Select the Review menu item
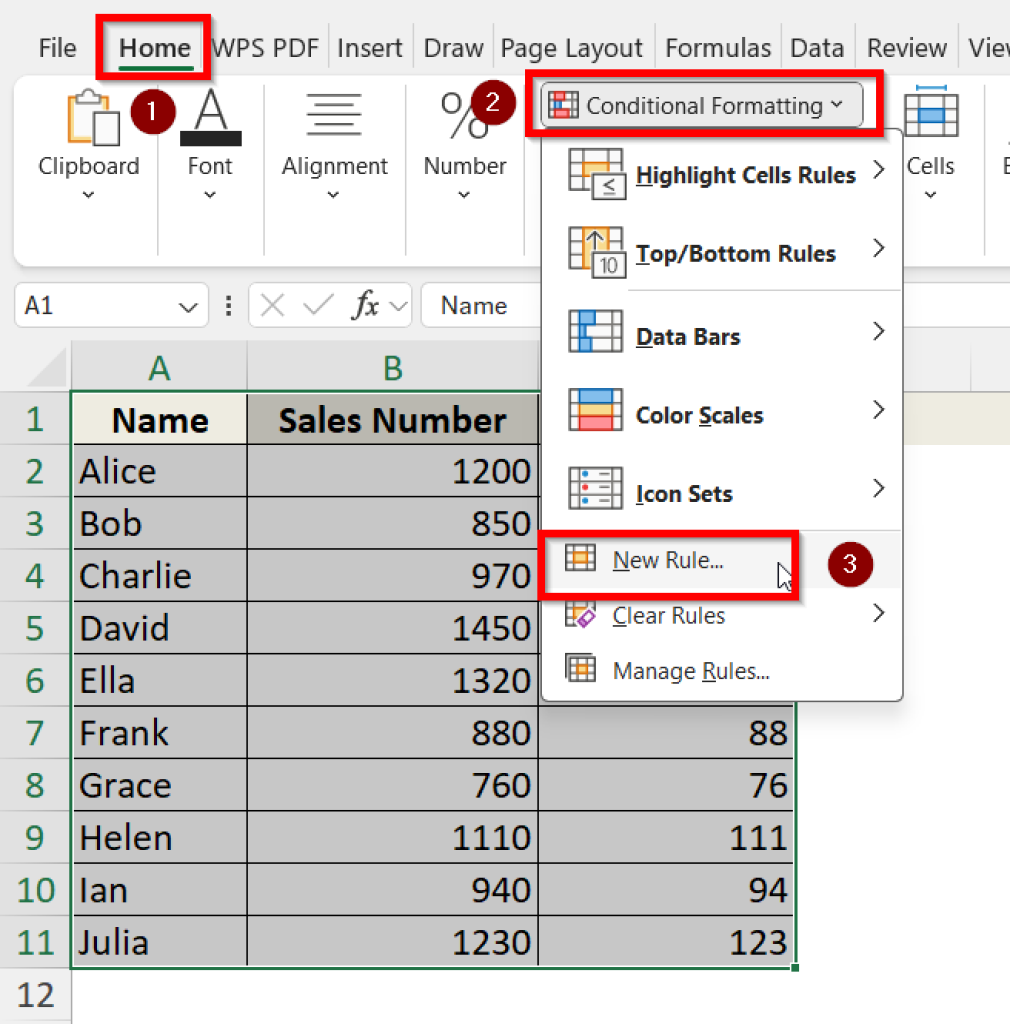The width and height of the screenshot is (1010, 1024). [x=905, y=46]
